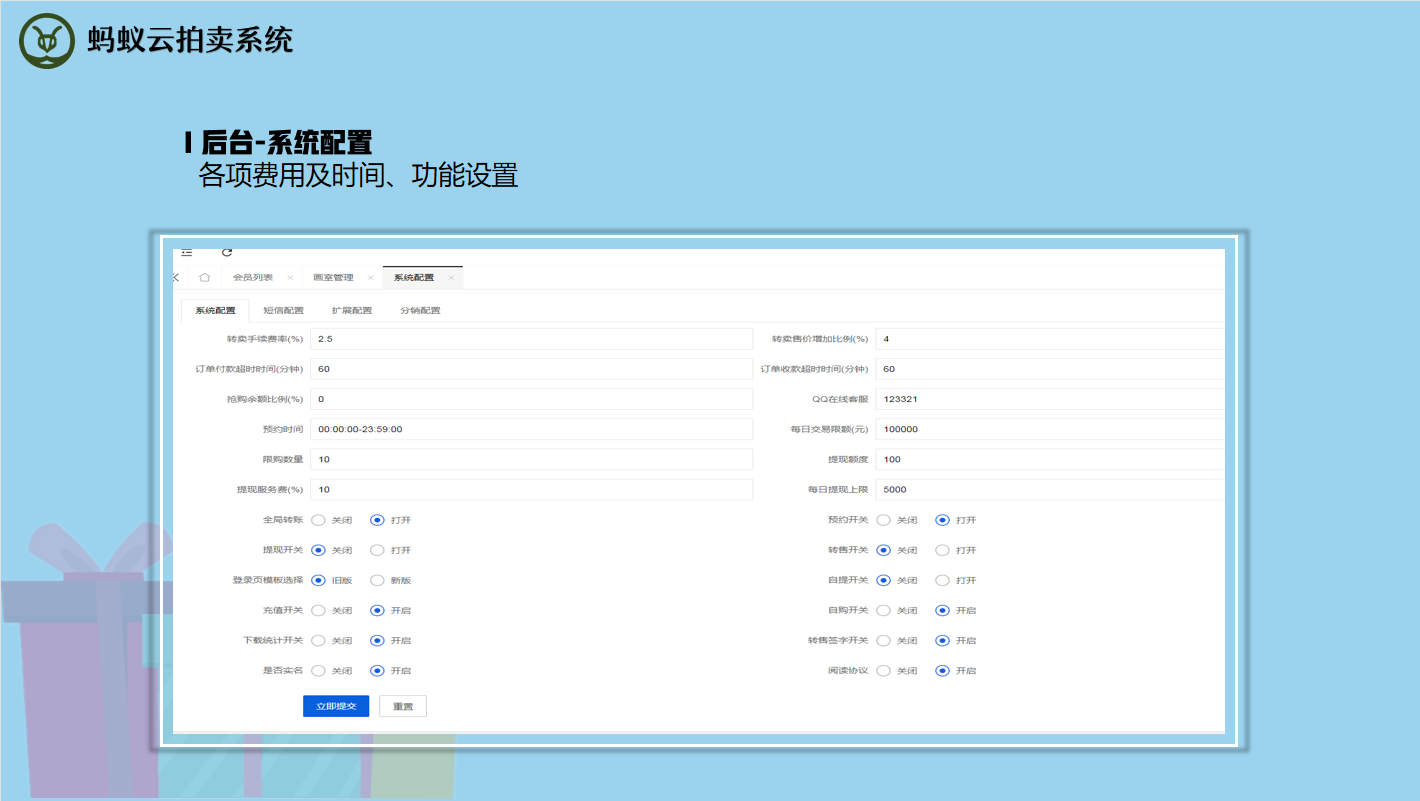The image size is (1420, 801).
Task: Turn on 转售开关 with 打开
Action: click(942, 550)
